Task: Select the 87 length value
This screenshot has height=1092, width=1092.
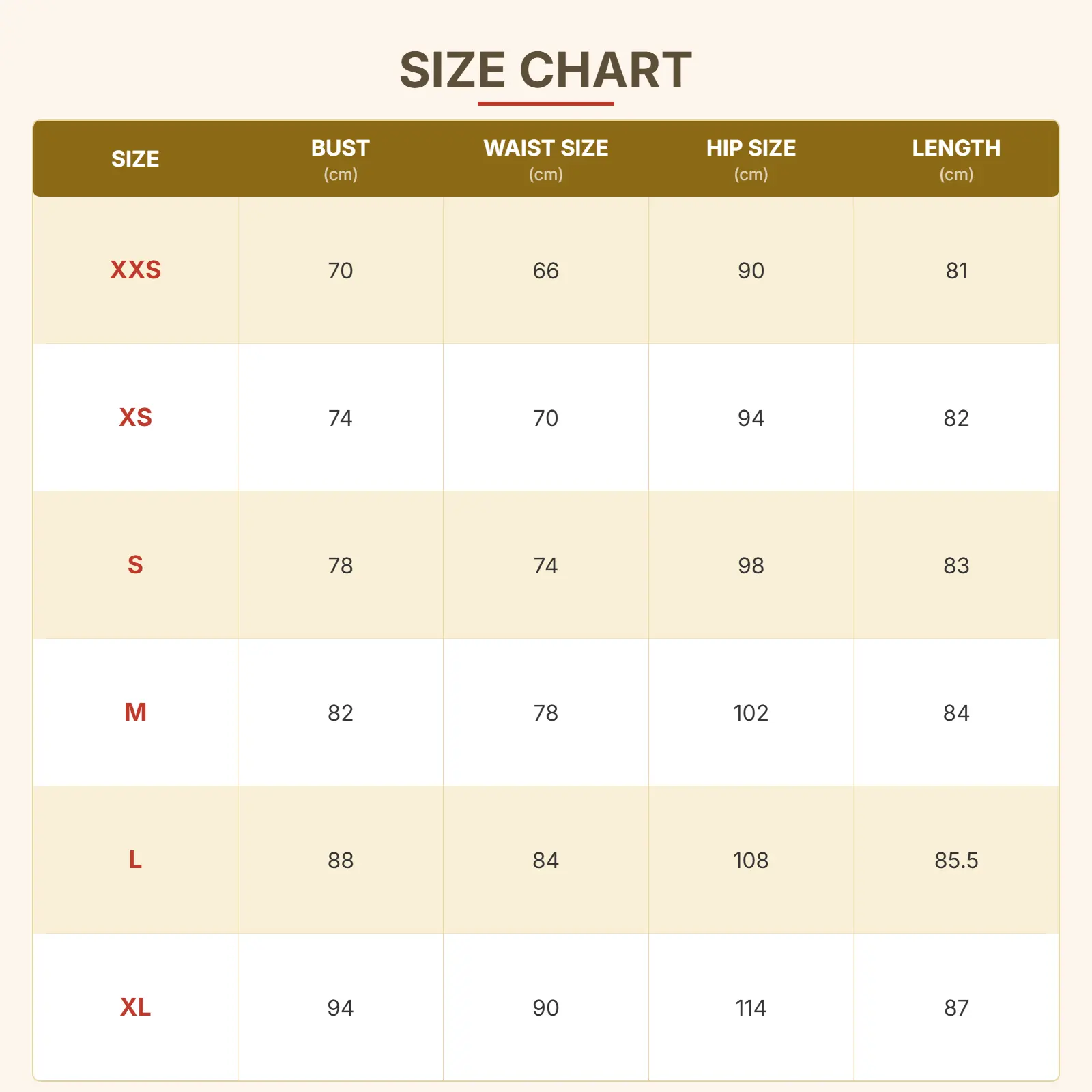Action: pyautogui.click(x=956, y=1008)
